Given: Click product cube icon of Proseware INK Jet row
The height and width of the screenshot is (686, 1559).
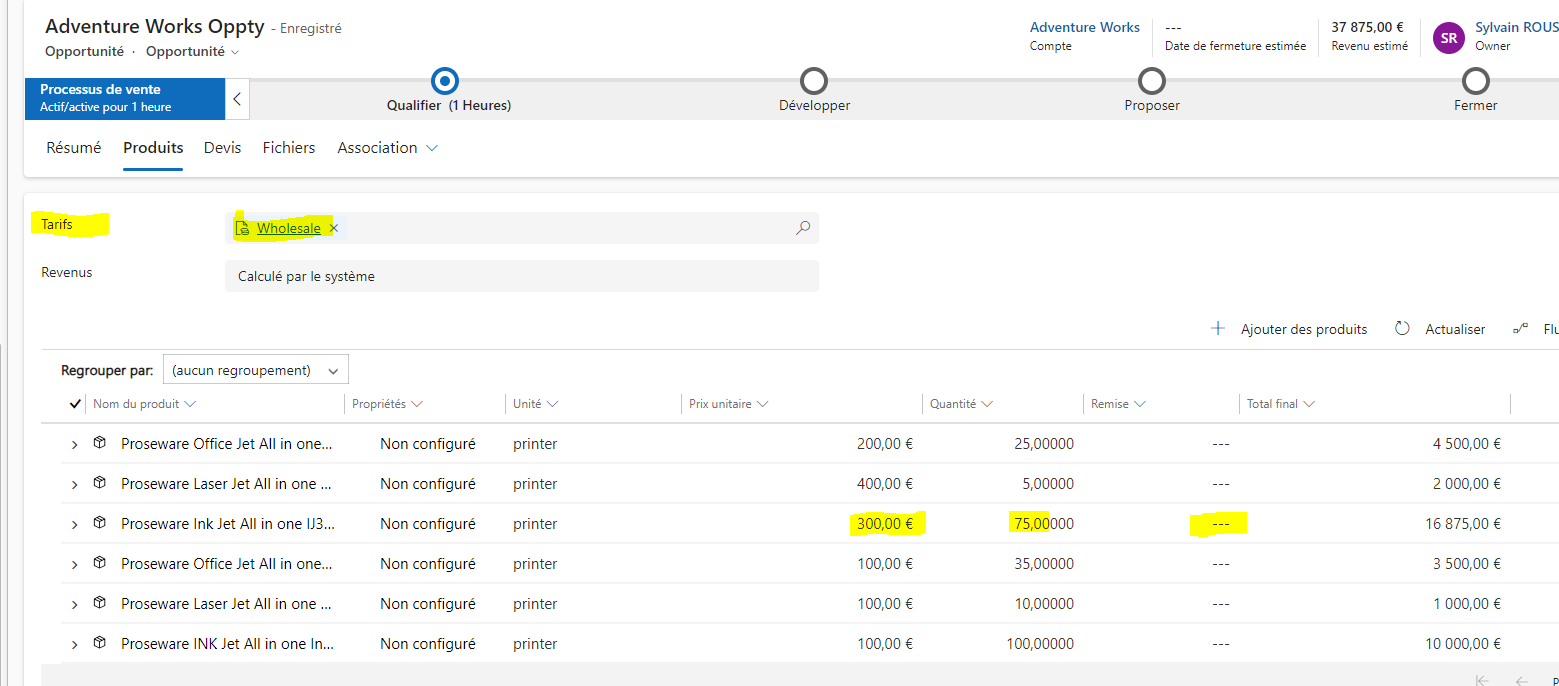Looking at the screenshot, I should (x=100, y=642).
